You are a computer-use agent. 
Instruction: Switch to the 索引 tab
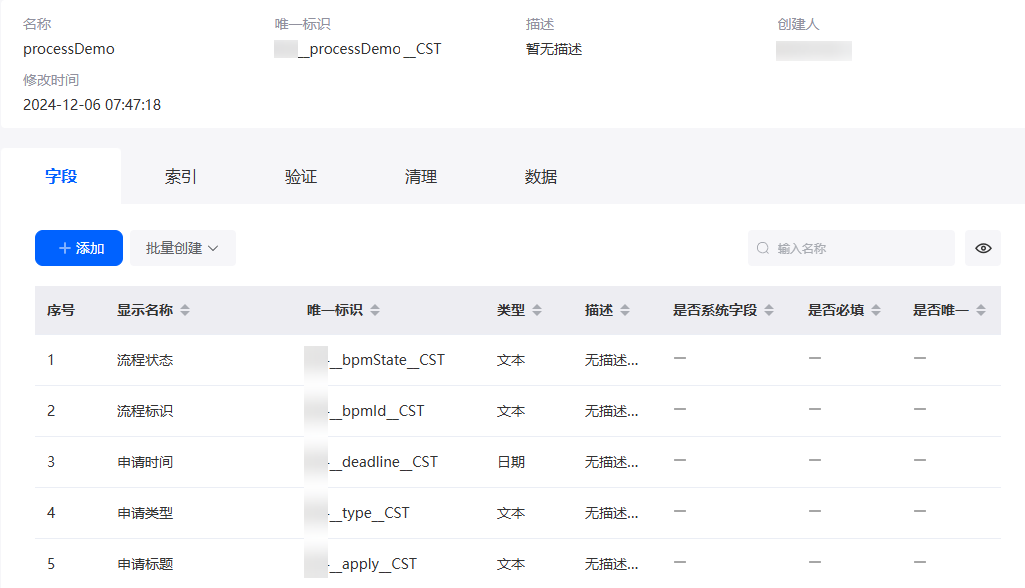(x=180, y=177)
